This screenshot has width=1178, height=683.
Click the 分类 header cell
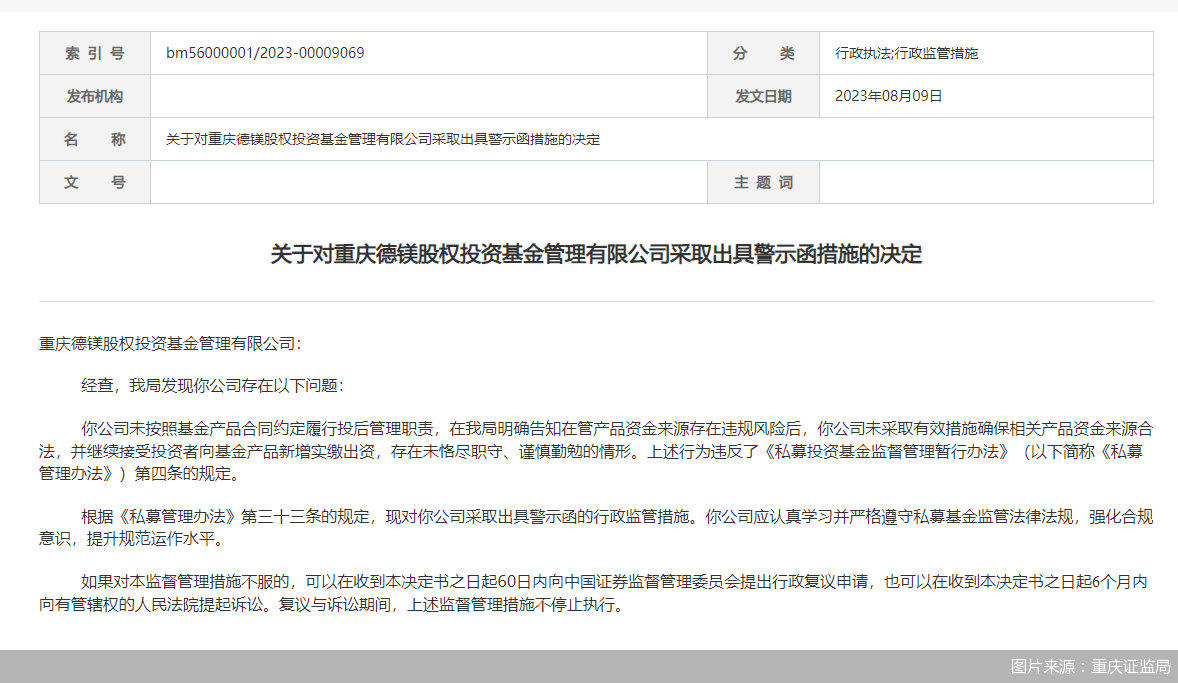coord(763,53)
